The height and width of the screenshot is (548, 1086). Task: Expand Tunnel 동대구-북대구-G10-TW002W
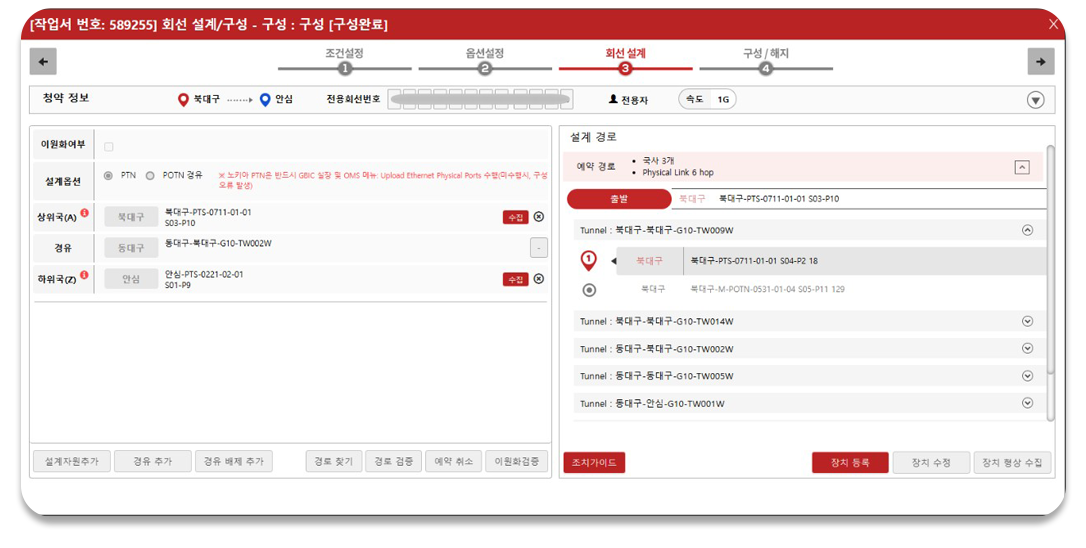click(x=1027, y=348)
